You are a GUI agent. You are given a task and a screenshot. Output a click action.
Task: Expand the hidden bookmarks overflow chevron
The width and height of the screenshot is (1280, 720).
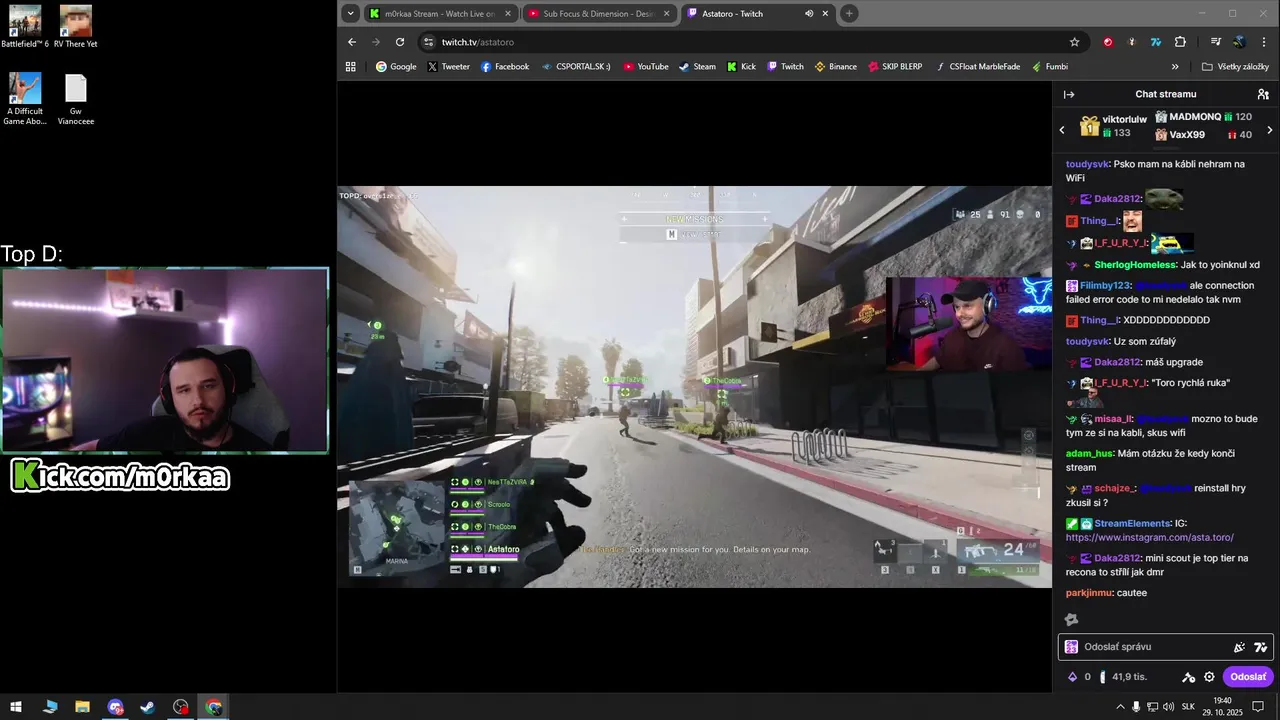coord(1175,67)
